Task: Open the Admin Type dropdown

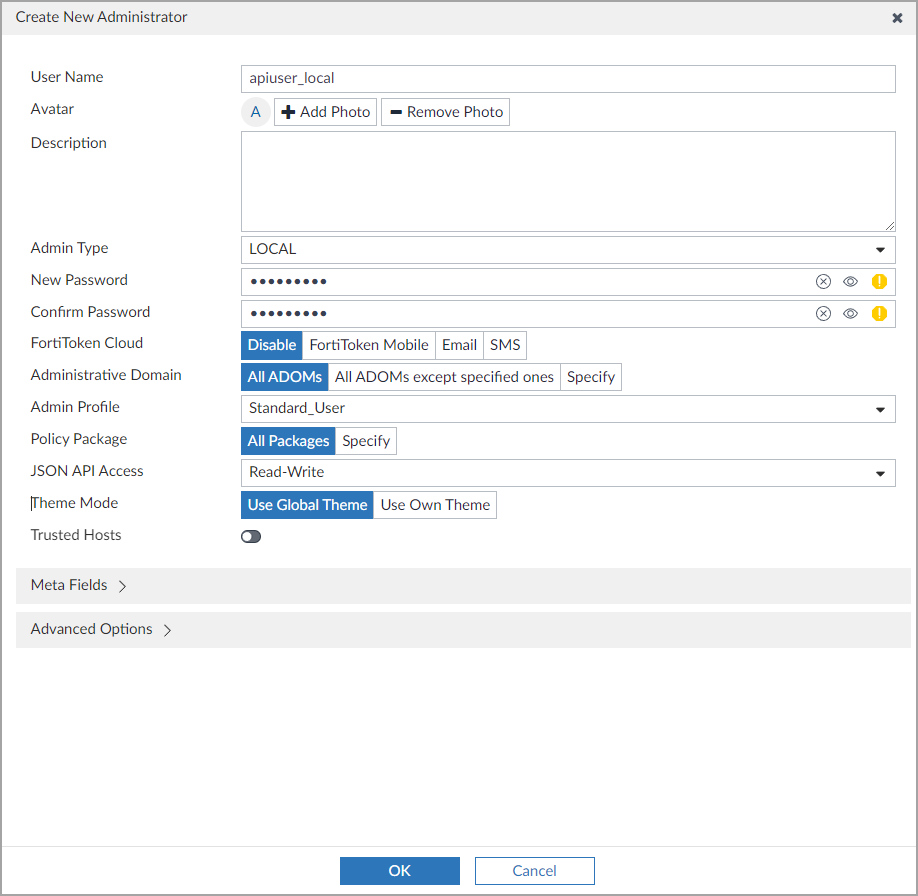Action: (567, 250)
